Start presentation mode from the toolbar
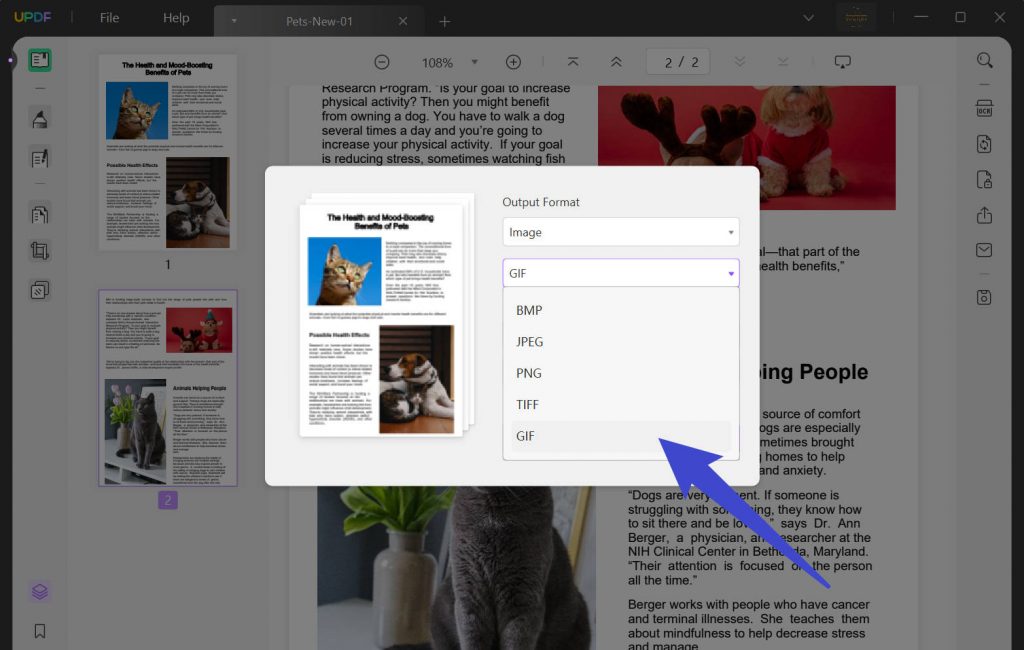This screenshot has width=1024, height=650. [843, 62]
